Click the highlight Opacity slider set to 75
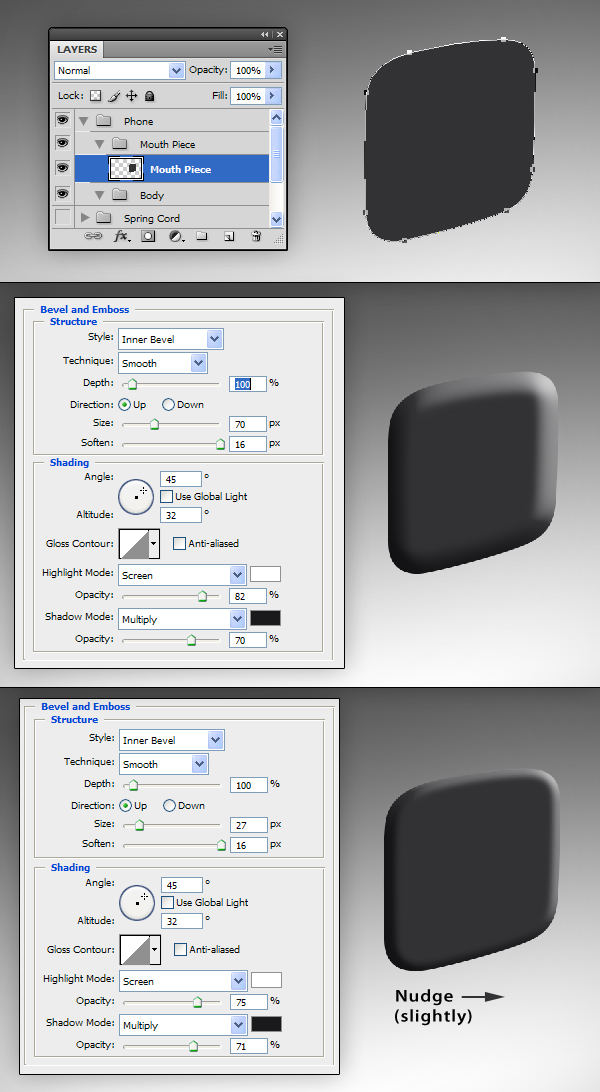Image resolution: width=600 pixels, height=1092 pixels. pyautogui.click(x=197, y=1002)
